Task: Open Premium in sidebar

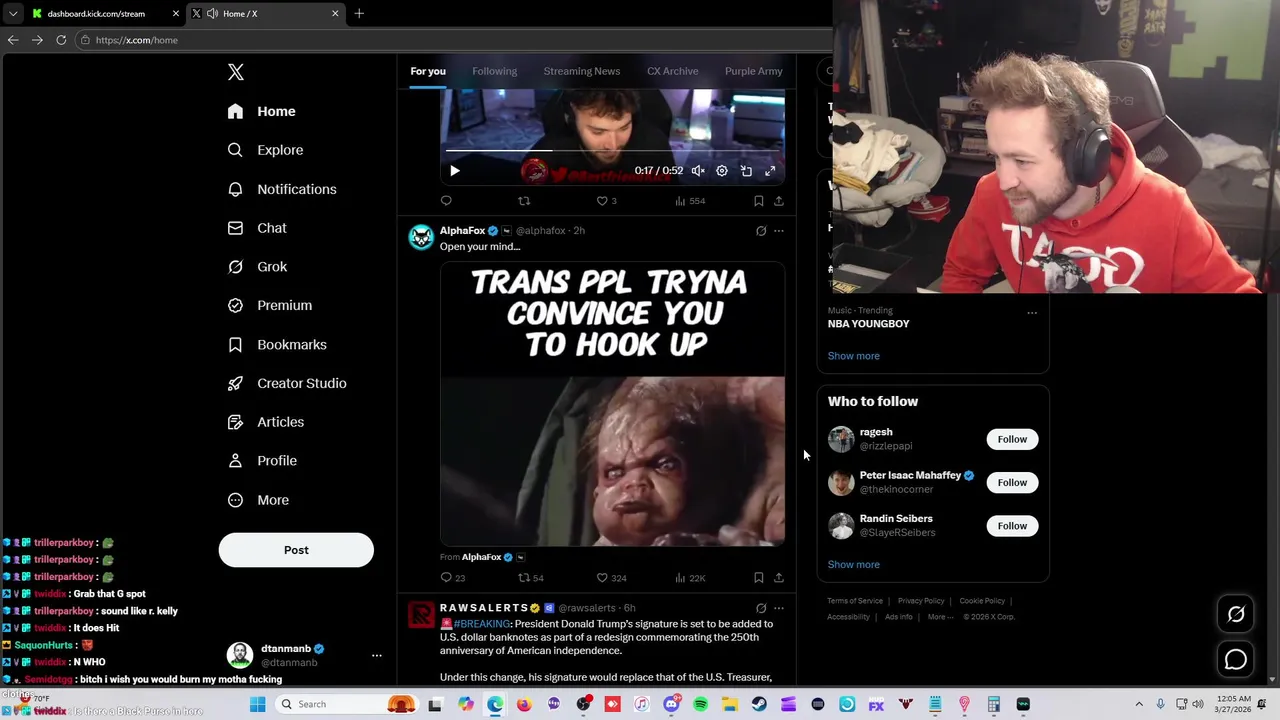Action: 270,305
